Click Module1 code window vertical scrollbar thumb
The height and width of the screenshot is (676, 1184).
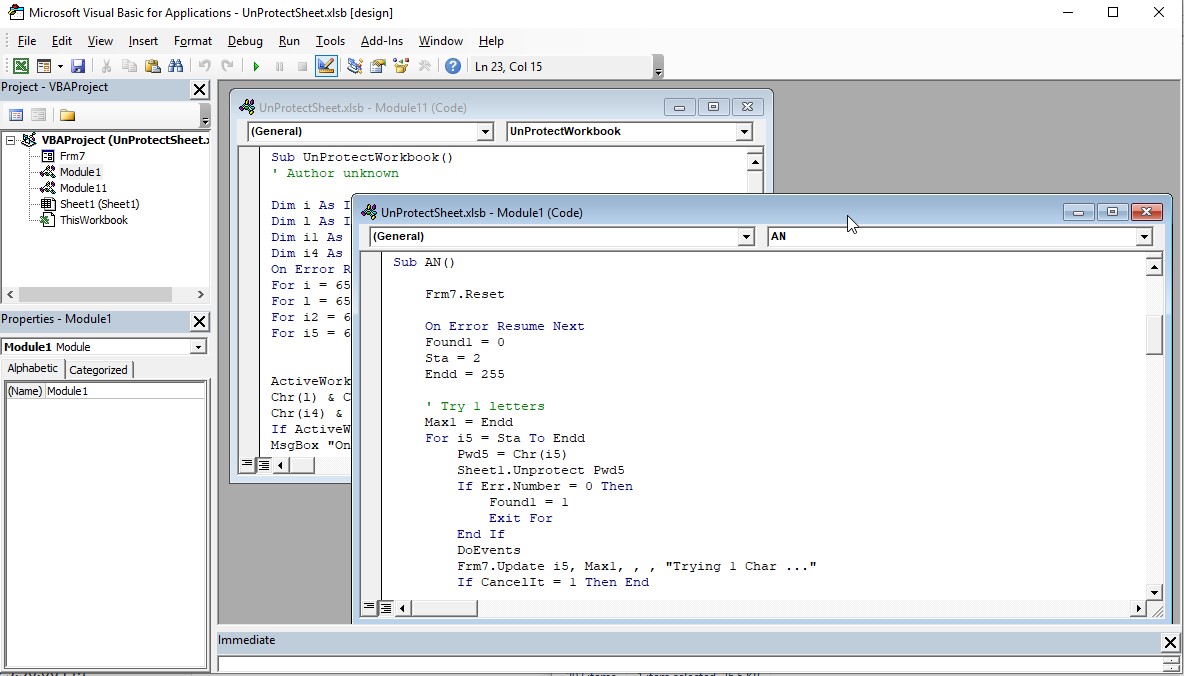pos(1154,334)
